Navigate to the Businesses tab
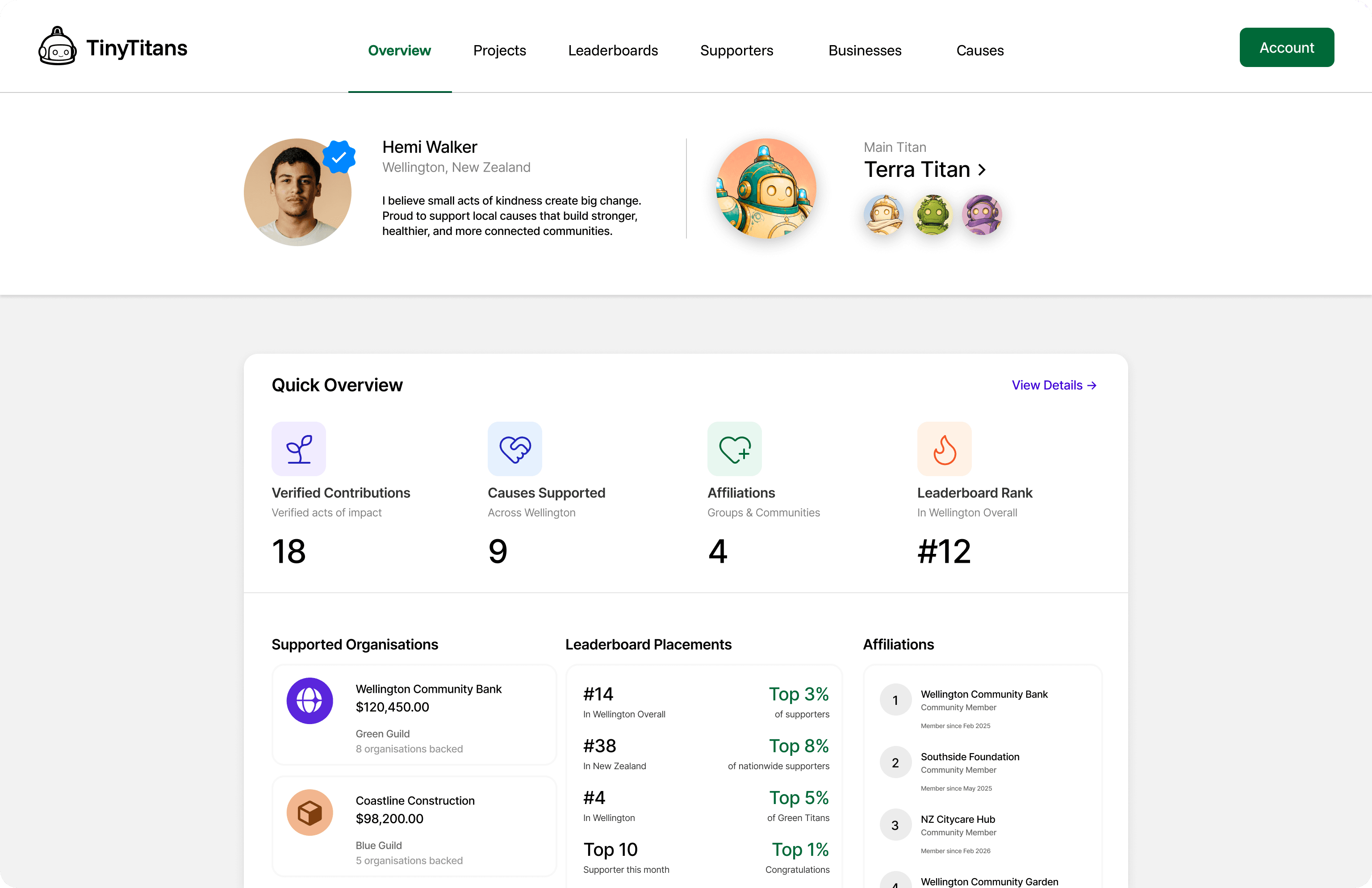This screenshot has width=1372, height=888. (x=865, y=50)
